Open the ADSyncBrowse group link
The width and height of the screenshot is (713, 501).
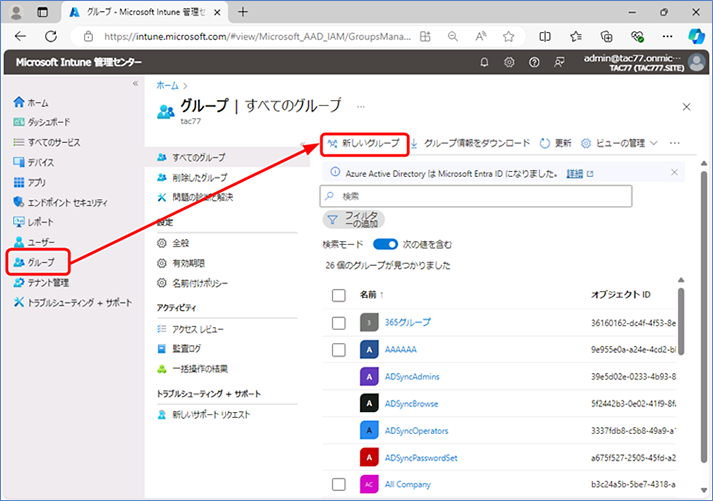click(x=411, y=404)
